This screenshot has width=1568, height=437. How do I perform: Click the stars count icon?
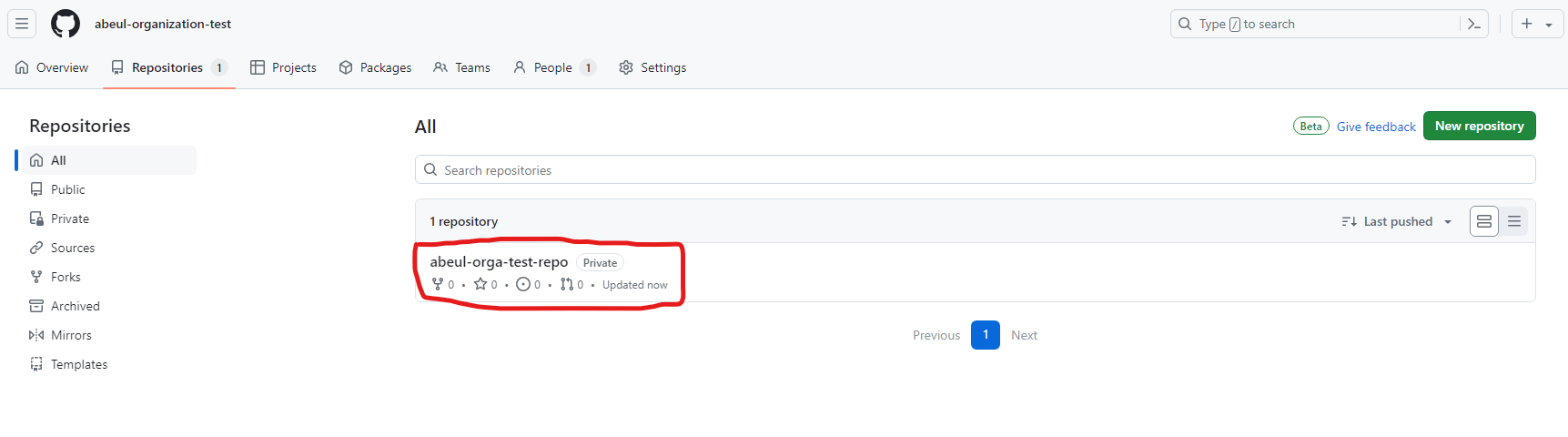coord(481,284)
